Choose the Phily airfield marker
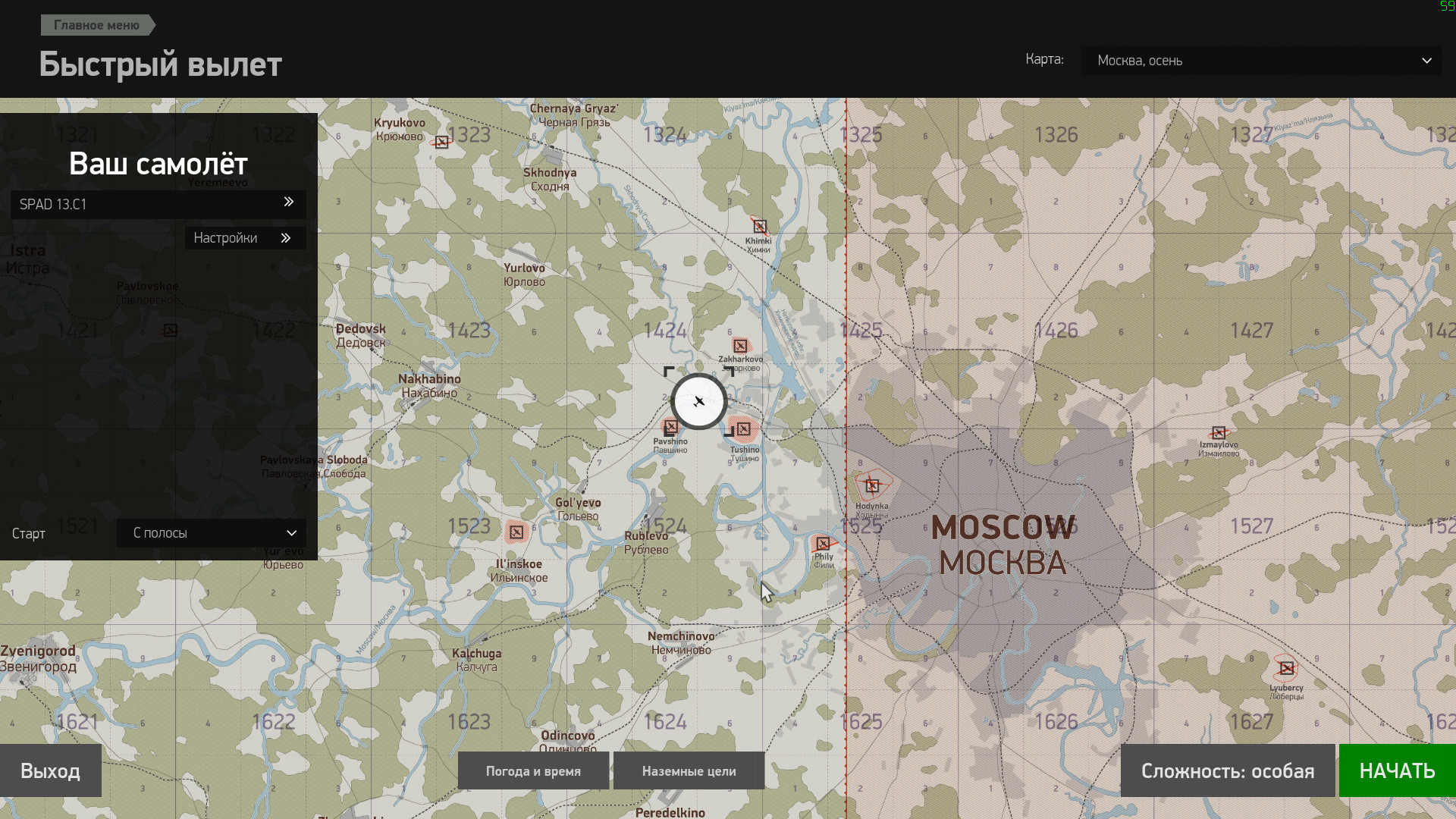1456x819 pixels. pyautogui.click(x=823, y=543)
